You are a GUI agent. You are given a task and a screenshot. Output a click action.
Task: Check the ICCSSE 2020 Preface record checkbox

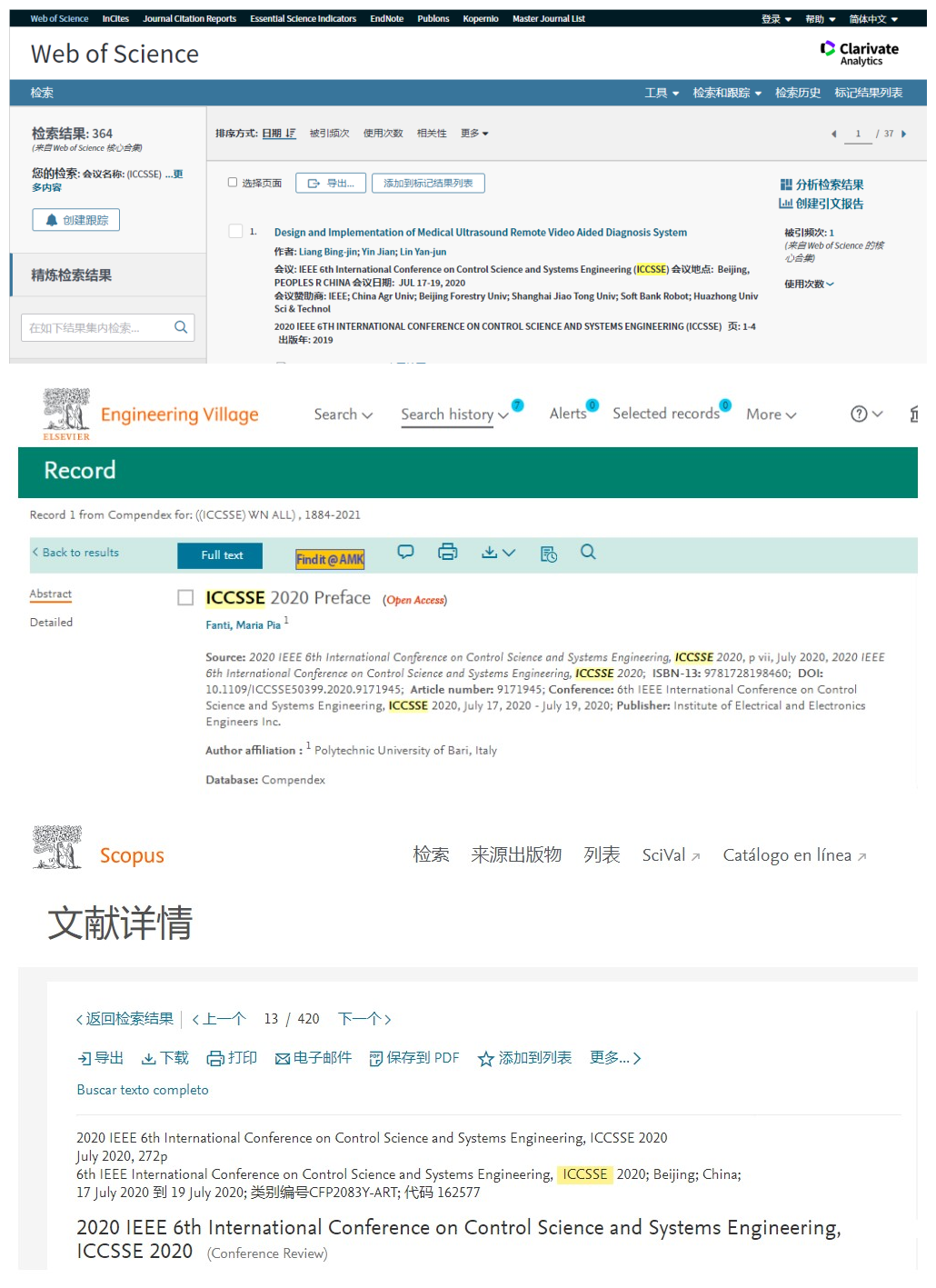185,597
